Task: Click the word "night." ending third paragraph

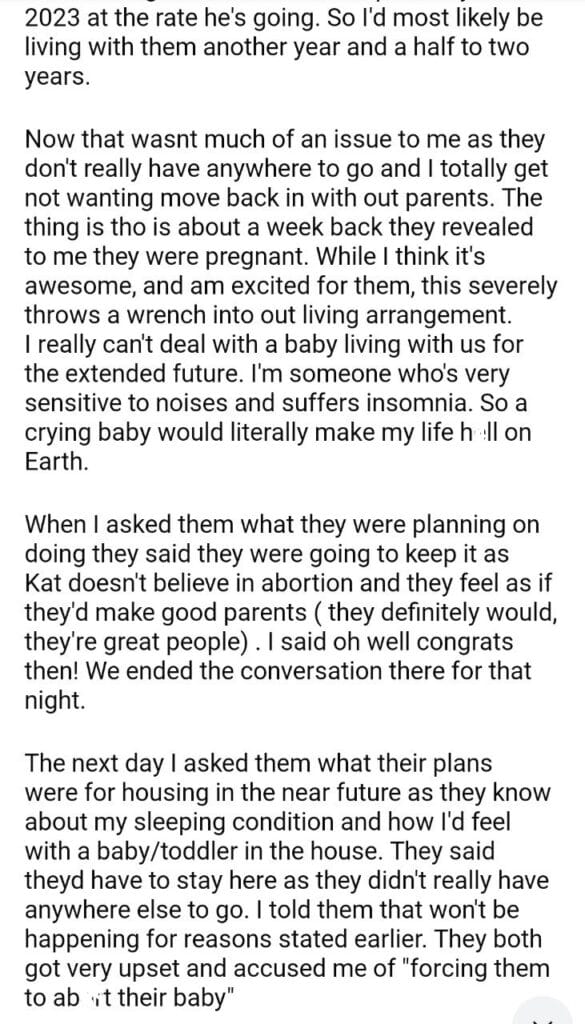Action: point(55,700)
